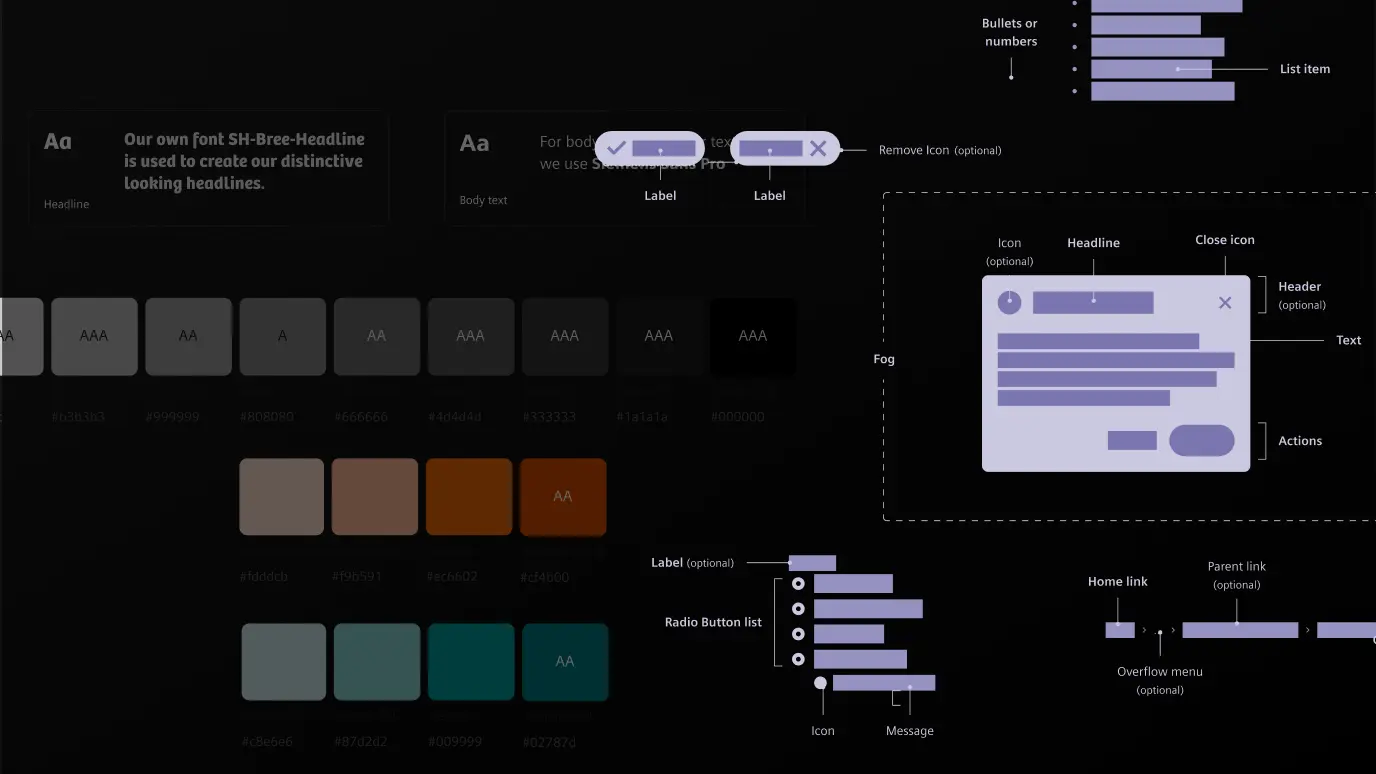The width and height of the screenshot is (1376, 774).
Task: Click the chevron right after the Home link
Action: tap(1144, 631)
